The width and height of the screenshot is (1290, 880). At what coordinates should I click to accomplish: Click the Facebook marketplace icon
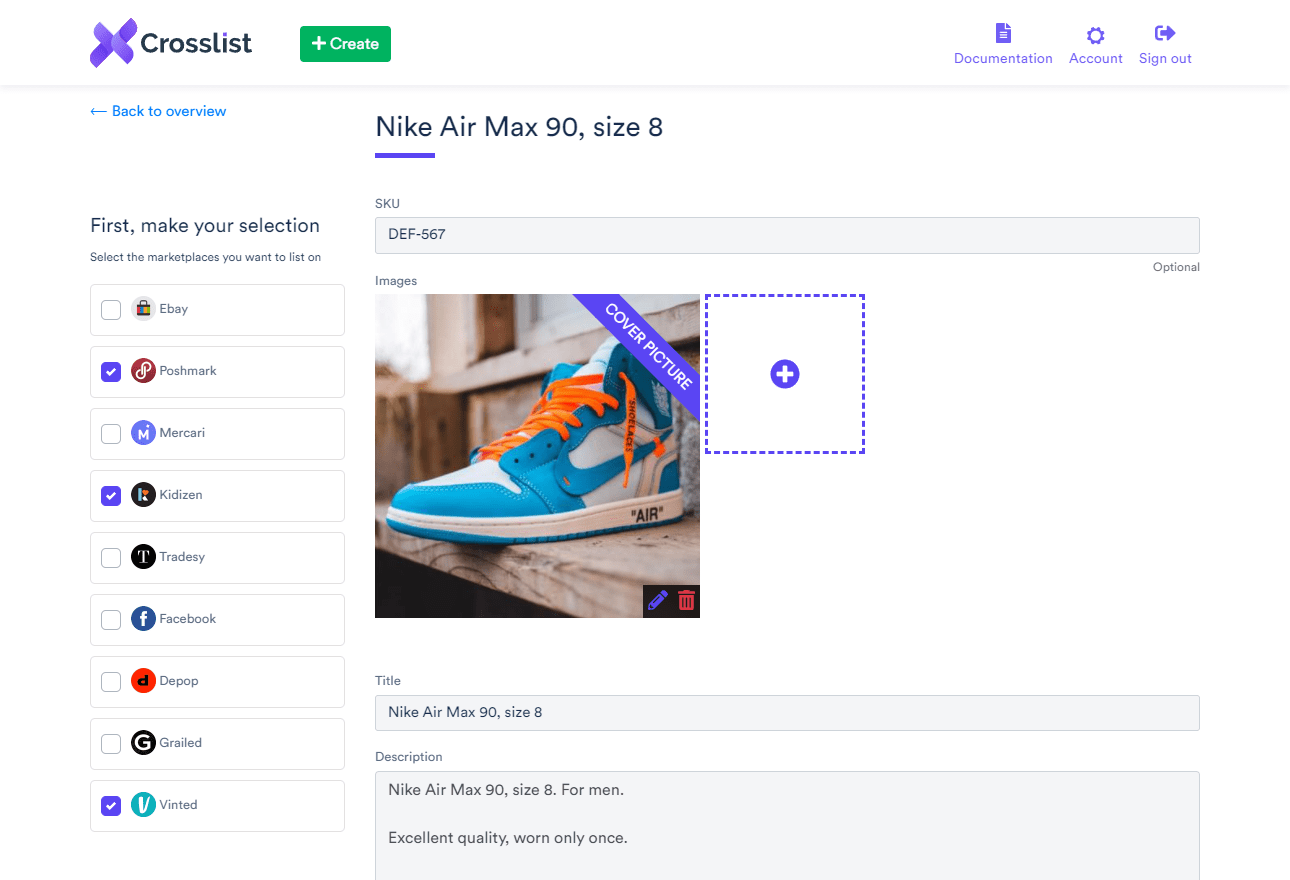(x=143, y=619)
